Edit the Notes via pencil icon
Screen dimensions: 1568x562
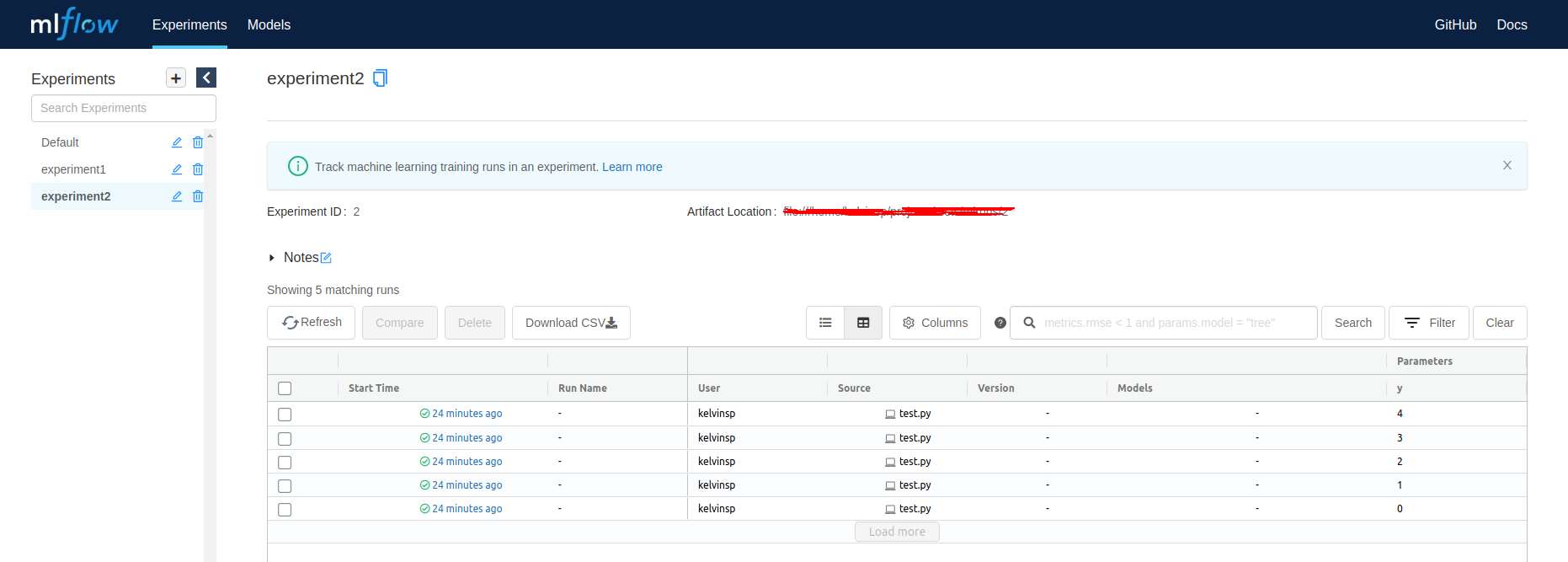tap(326, 258)
